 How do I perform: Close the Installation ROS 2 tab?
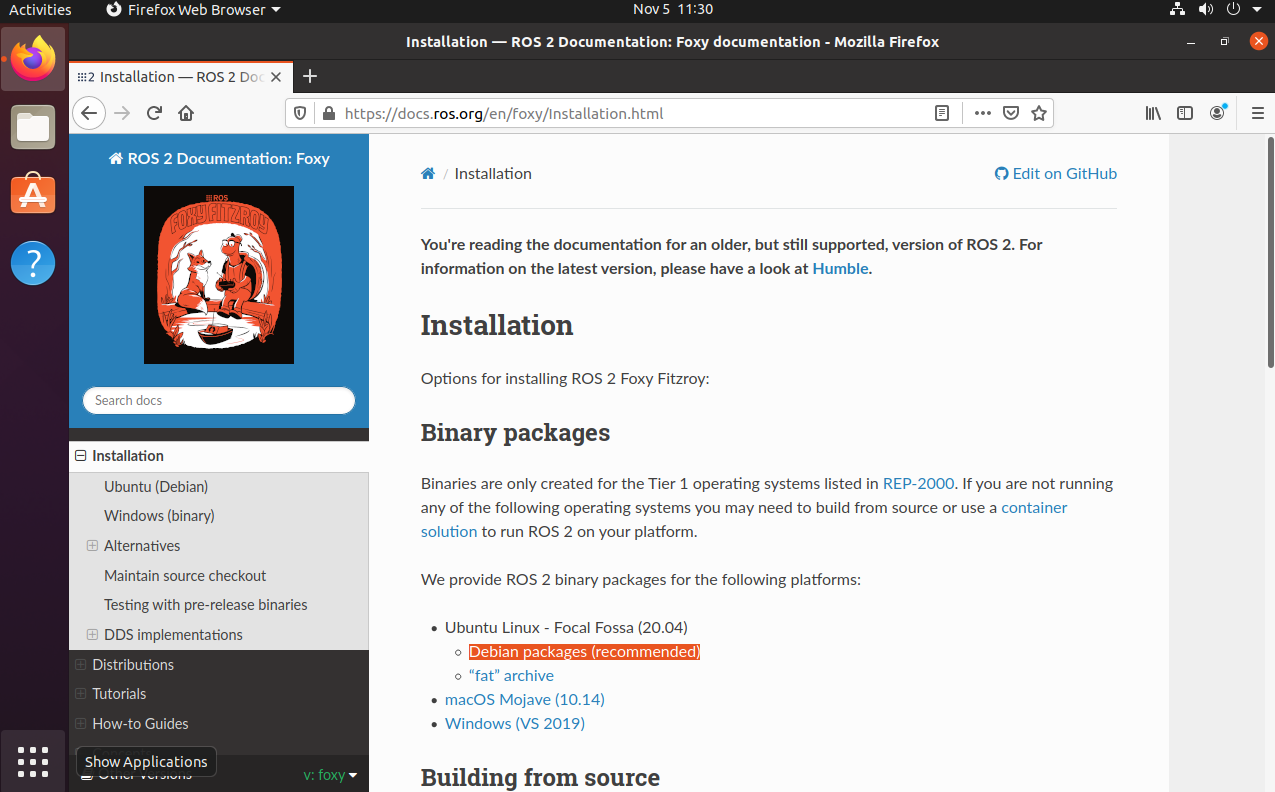coord(277,77)
